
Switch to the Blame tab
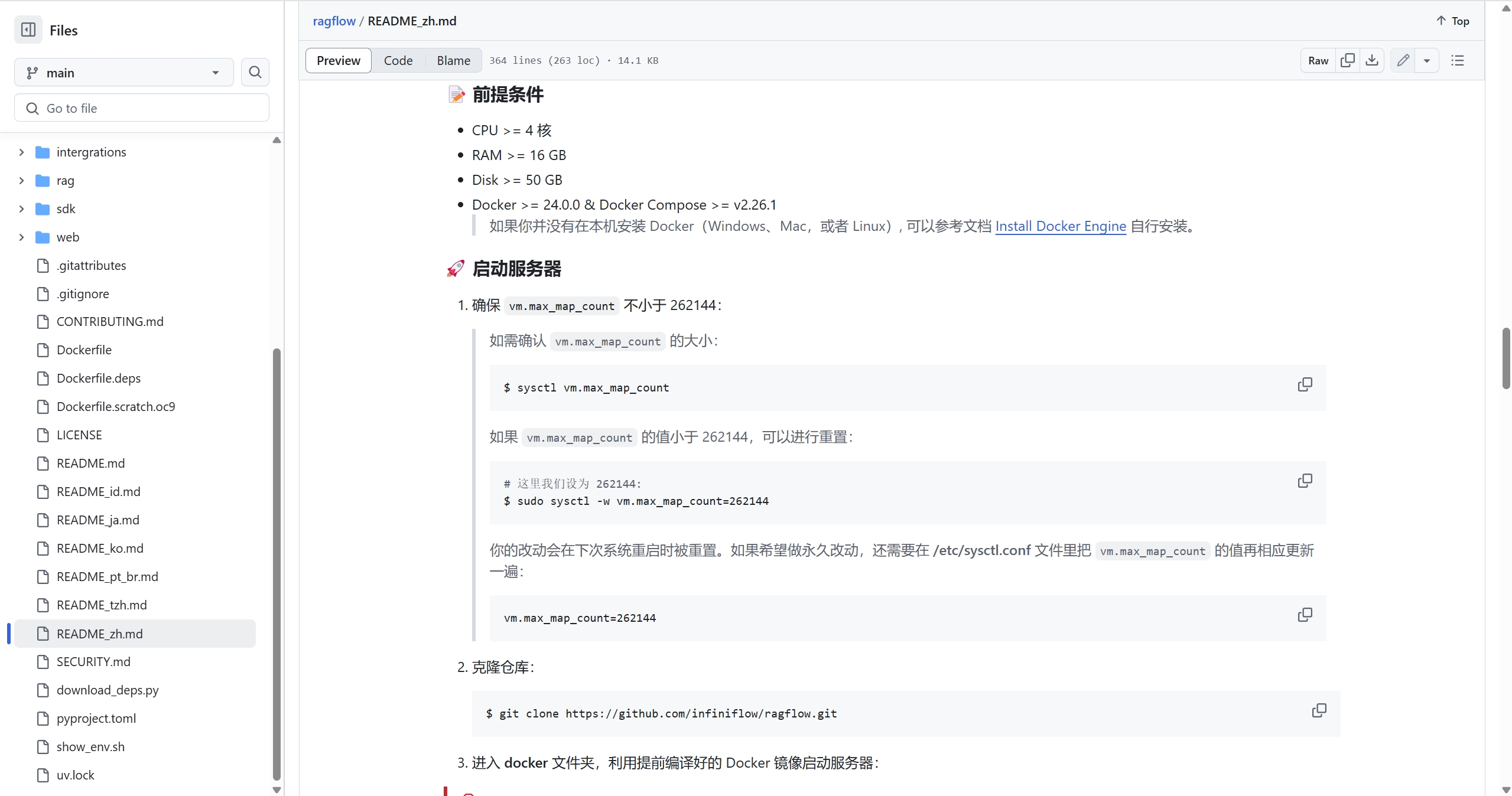[453, 60]
